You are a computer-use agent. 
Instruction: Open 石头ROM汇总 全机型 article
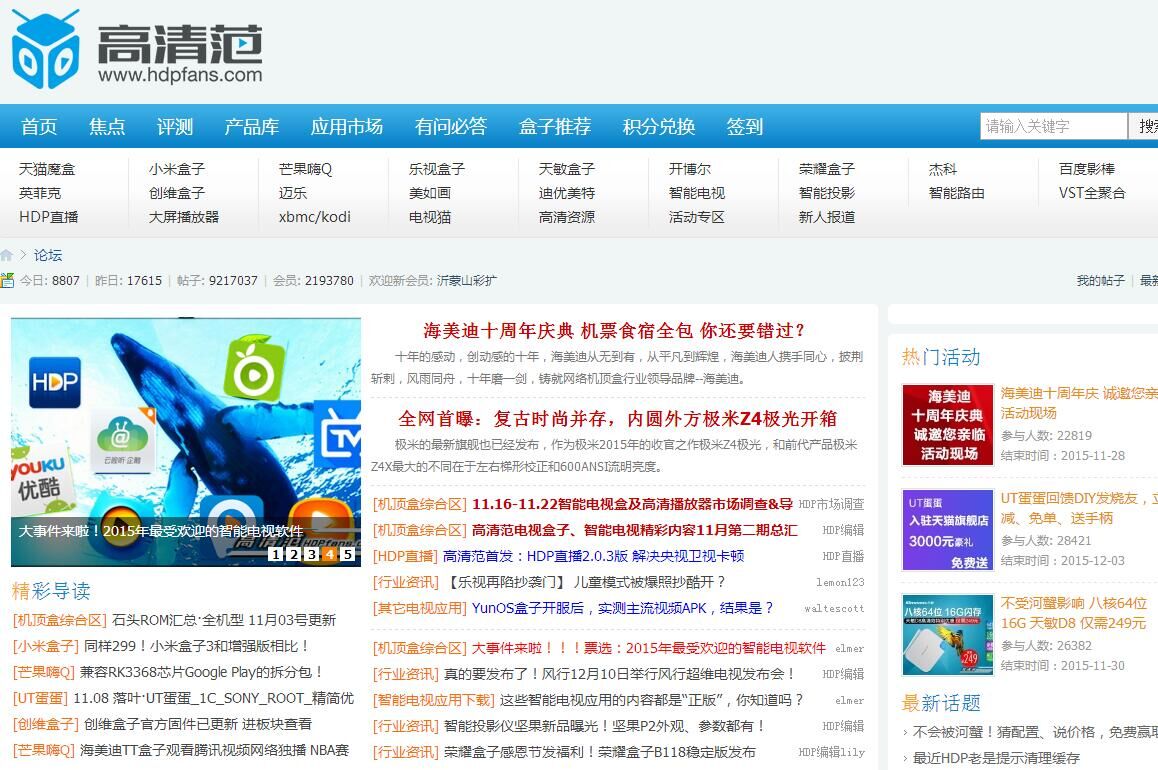point(224,620)
